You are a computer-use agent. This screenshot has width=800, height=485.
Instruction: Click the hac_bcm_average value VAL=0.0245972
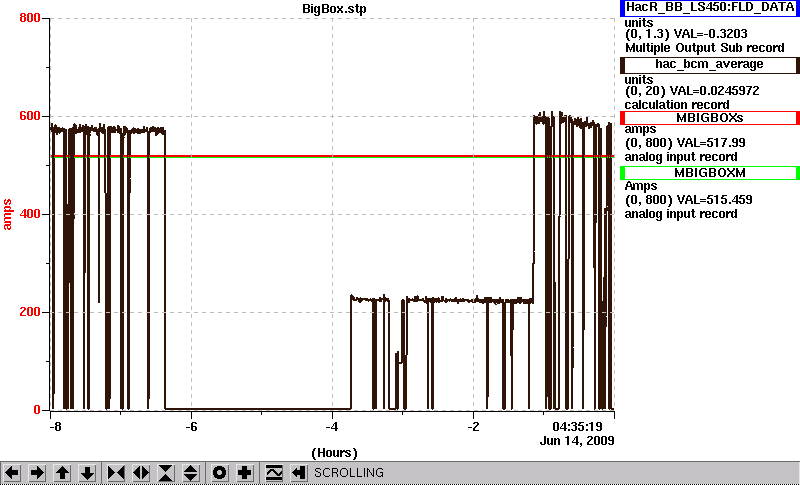coord(717,91)
